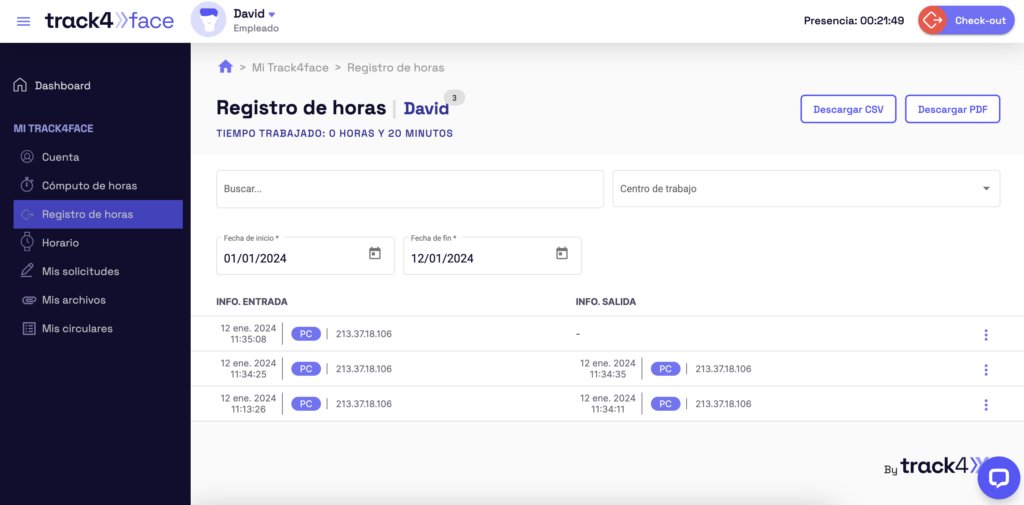Expand the David user menu arrow
Screen dimensions: 1024x505
coord(272,14)
